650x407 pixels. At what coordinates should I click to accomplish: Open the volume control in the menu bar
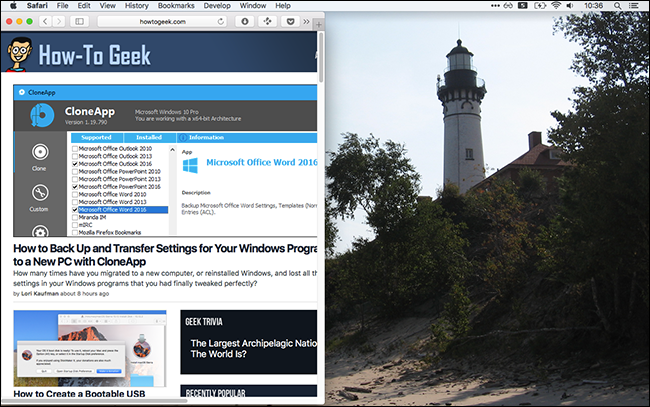point(570,5)
